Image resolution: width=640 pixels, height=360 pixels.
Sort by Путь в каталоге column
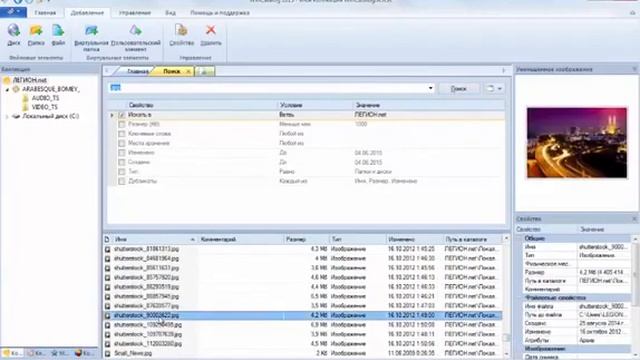coord(472,239)
